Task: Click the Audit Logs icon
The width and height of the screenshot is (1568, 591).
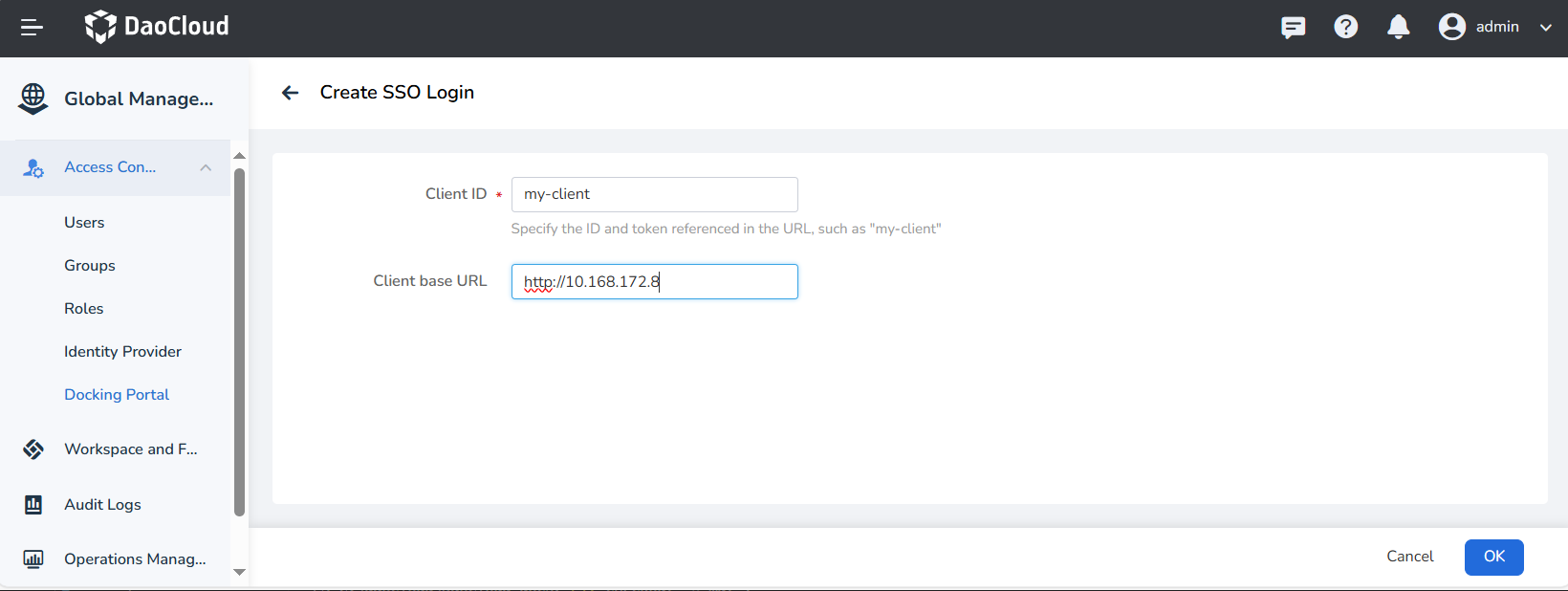Action: pos(33,504)
